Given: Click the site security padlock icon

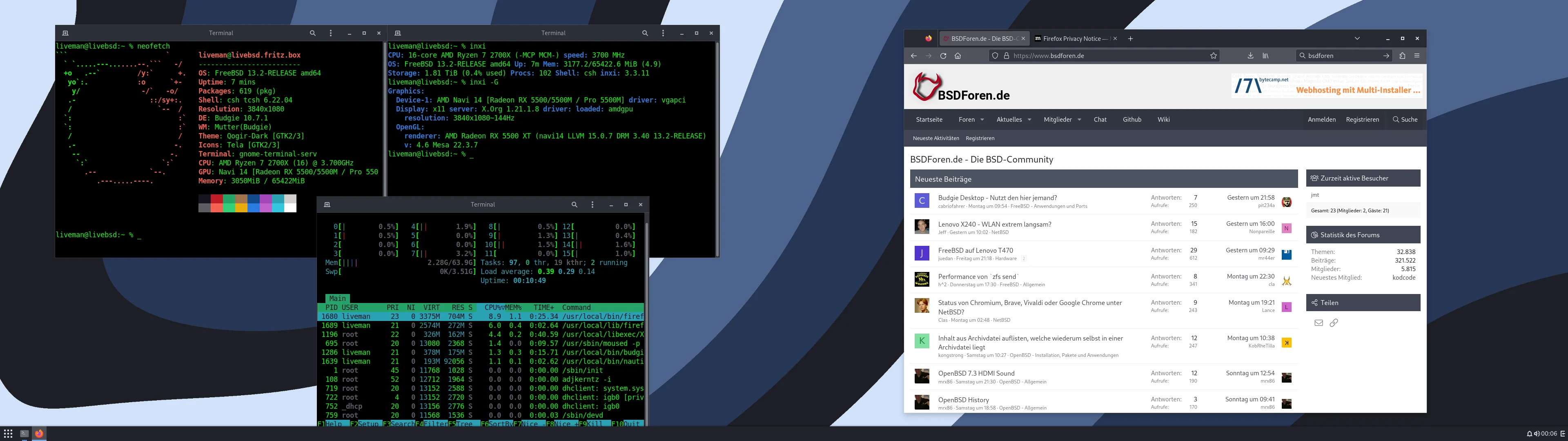Looking at the screenshot, I should 1006,56.
